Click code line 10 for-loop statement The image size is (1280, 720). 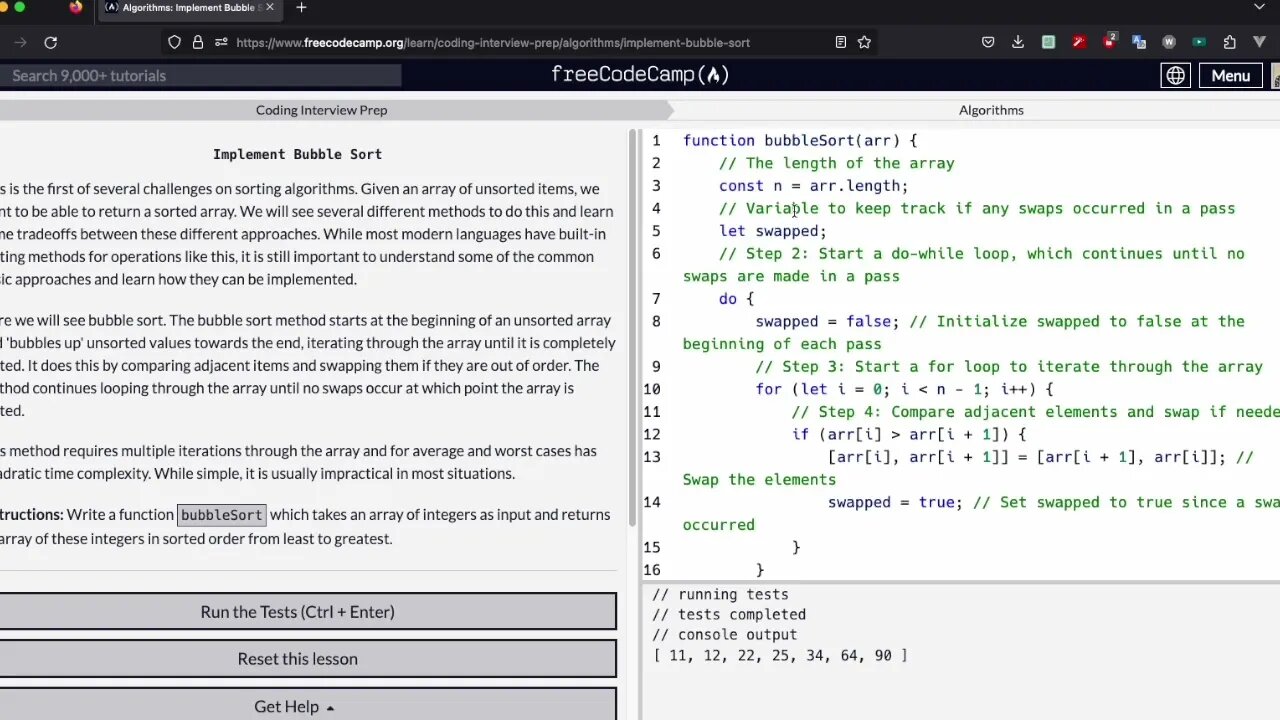(904, 389)
